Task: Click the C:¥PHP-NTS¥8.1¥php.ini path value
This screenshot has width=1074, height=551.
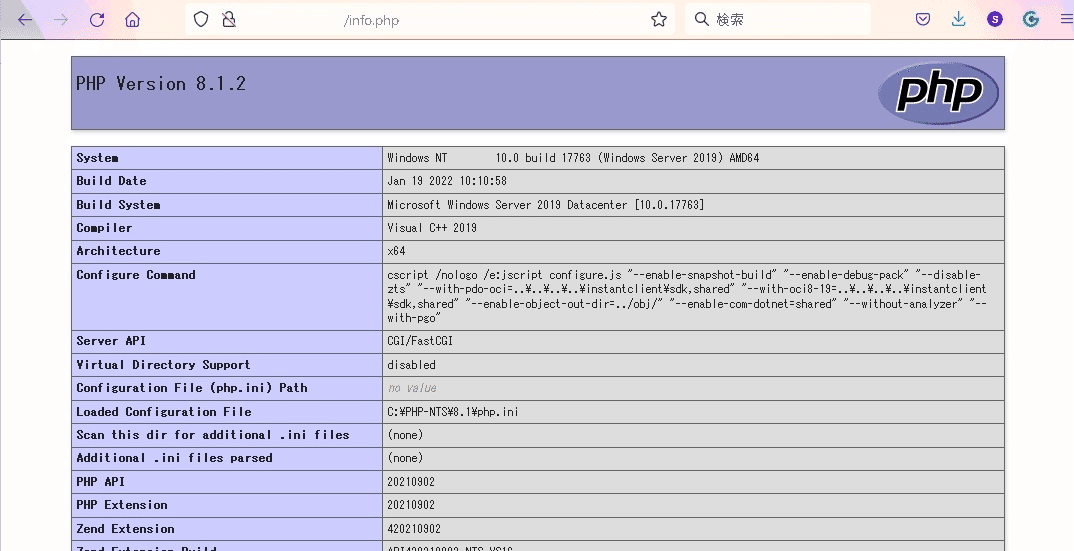Action: click(x=453, y=412)
